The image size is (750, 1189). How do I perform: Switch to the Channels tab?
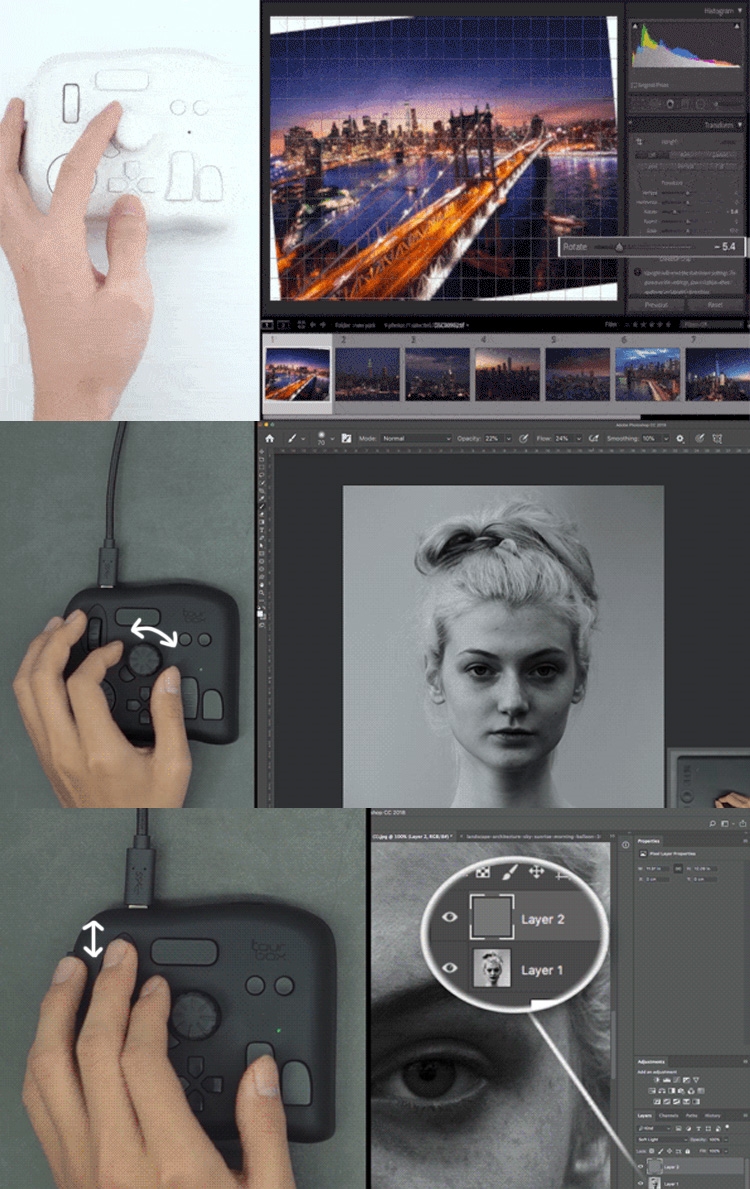click(668, 1115)
